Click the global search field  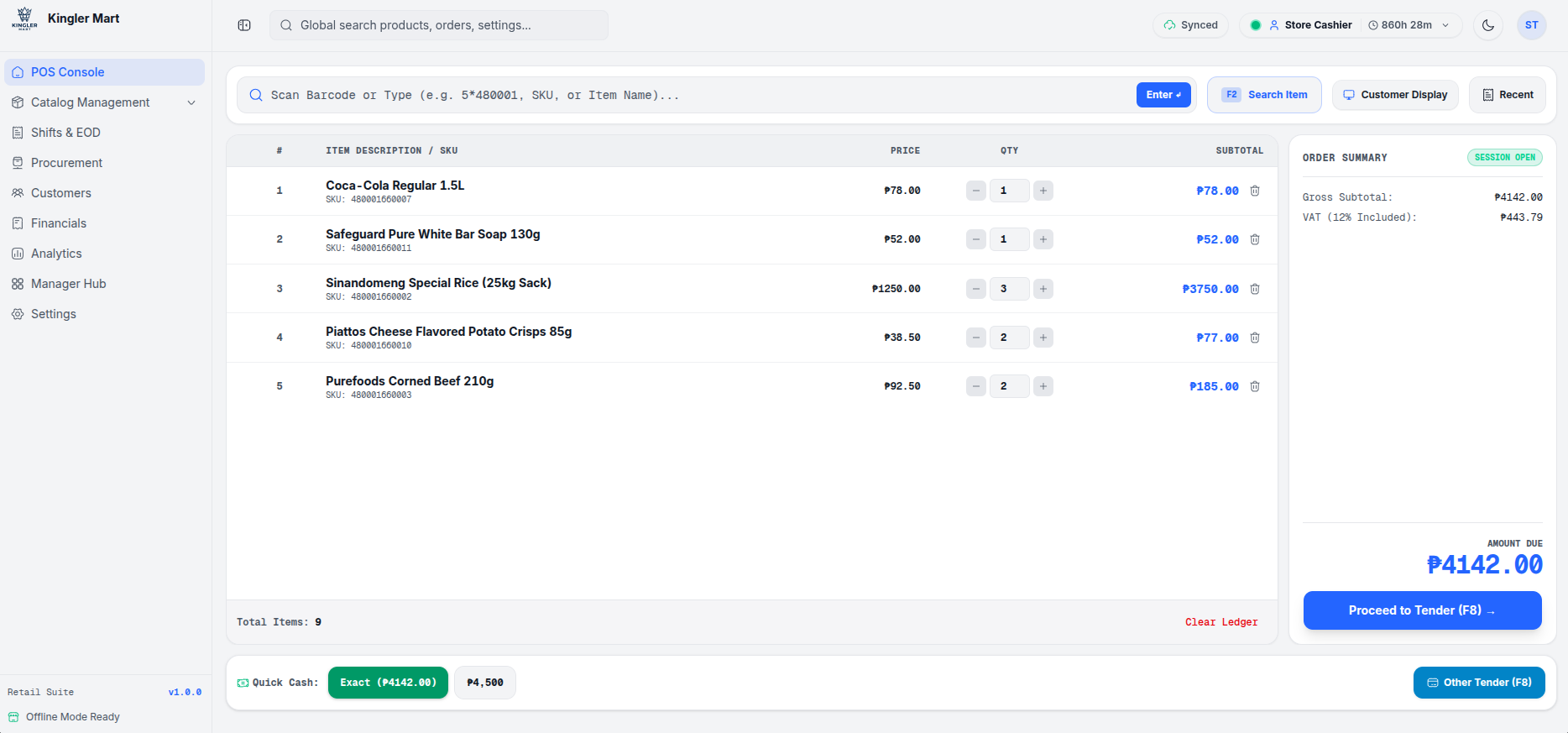click(x=439, y=25)
